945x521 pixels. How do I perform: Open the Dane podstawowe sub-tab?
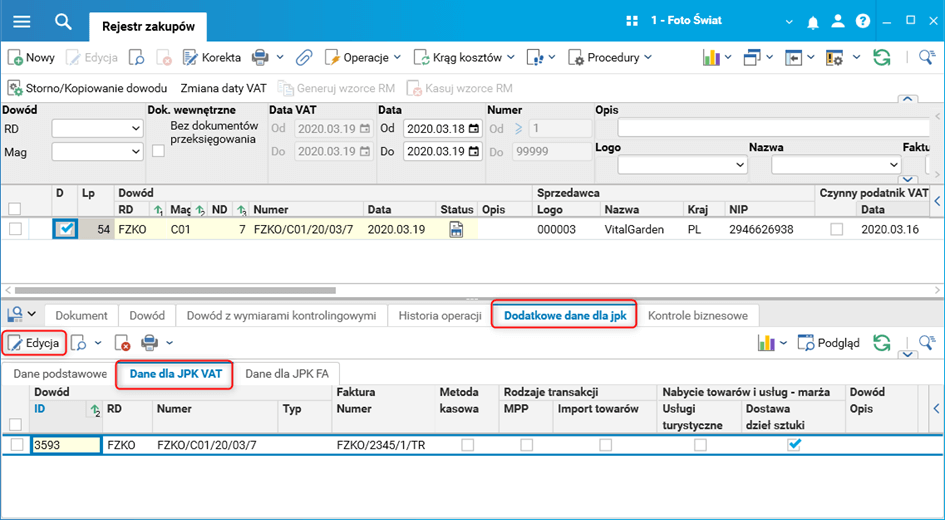pyautogui.click(x=60, y=374)
